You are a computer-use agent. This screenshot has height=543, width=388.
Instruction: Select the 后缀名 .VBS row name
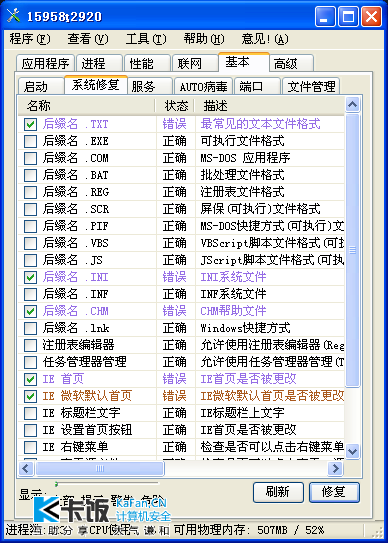[x=76, y=243]
